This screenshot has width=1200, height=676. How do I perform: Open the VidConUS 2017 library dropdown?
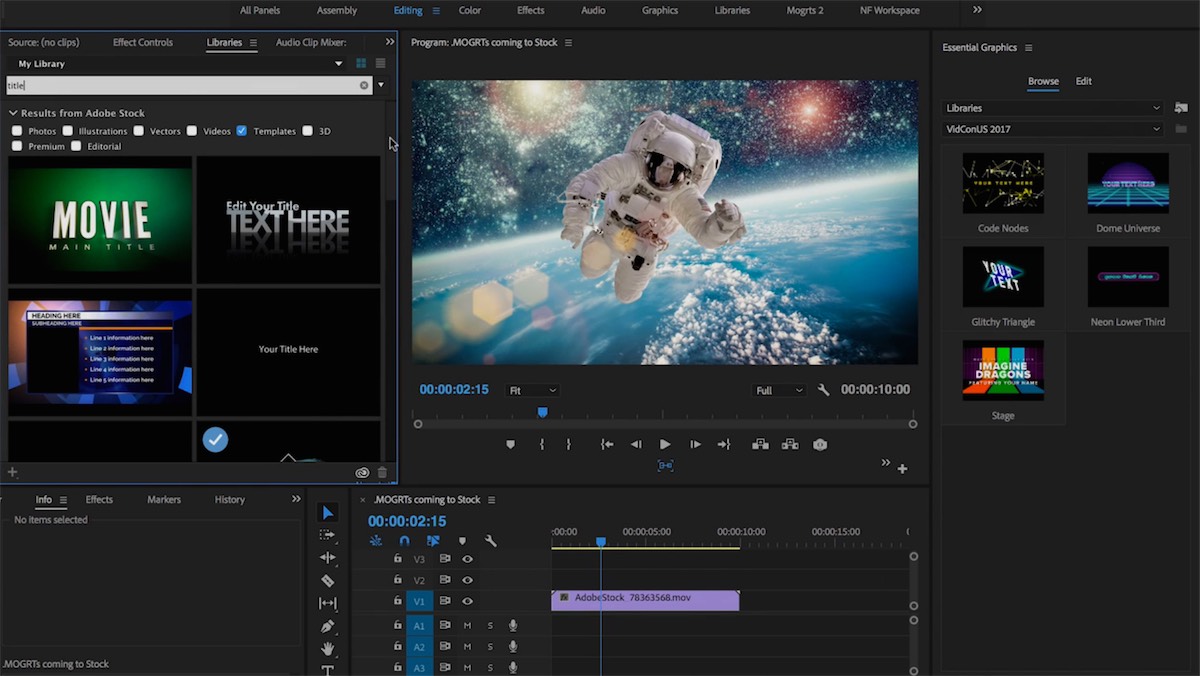[x=1052, y=128]
